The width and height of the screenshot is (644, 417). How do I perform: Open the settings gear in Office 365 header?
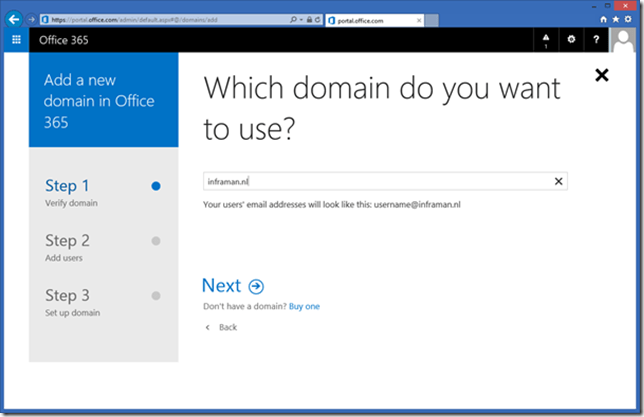[x=571, y=40]
